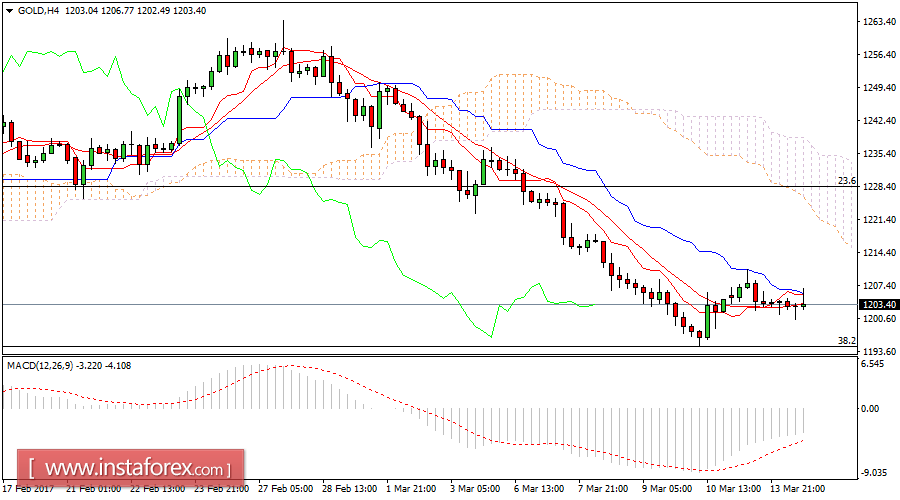900x500 pixels.
Task: Click price scale value 1193.60
Action: coord(880,351)
